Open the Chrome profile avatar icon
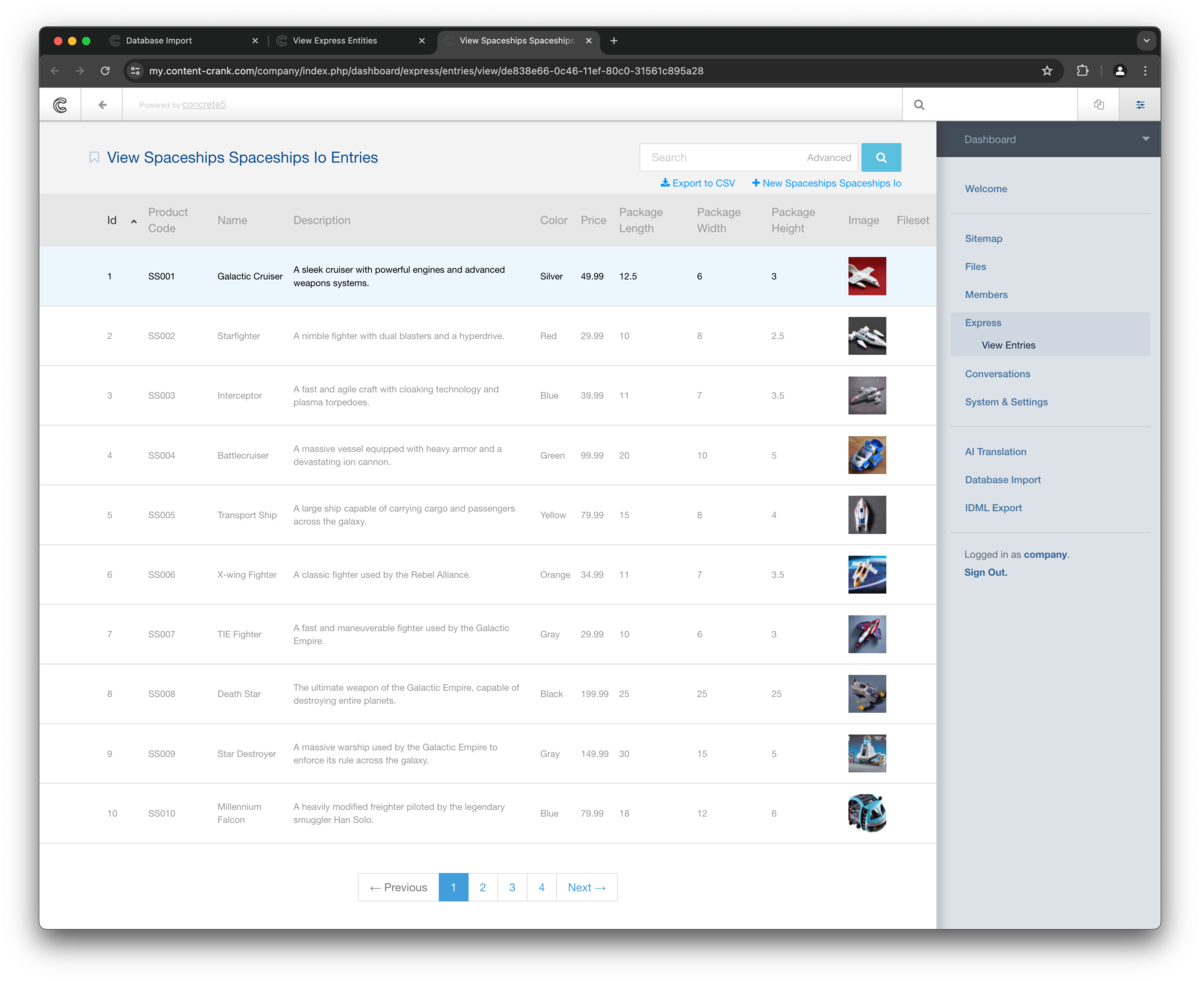Image resolution: width=1200 pixels, height=981 pixels. [x=1120, y=71]
